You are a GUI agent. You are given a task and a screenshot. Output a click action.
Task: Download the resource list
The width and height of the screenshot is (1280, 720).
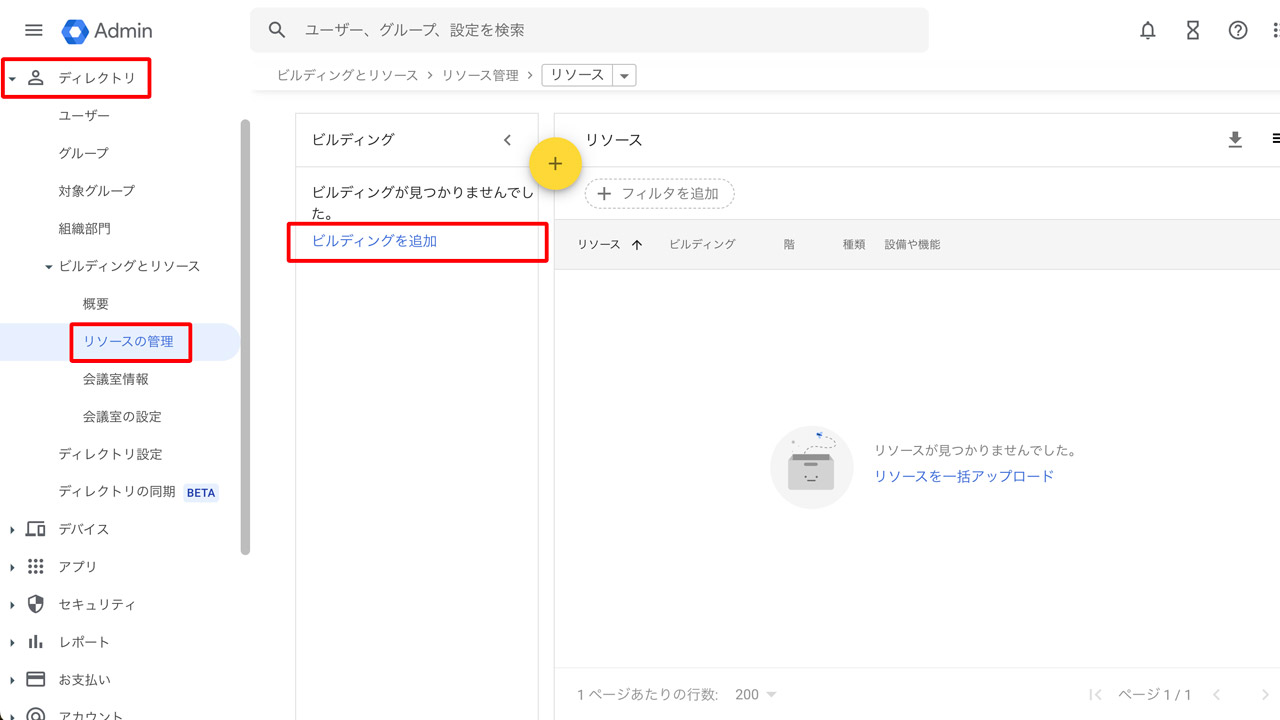point(1235,140)
